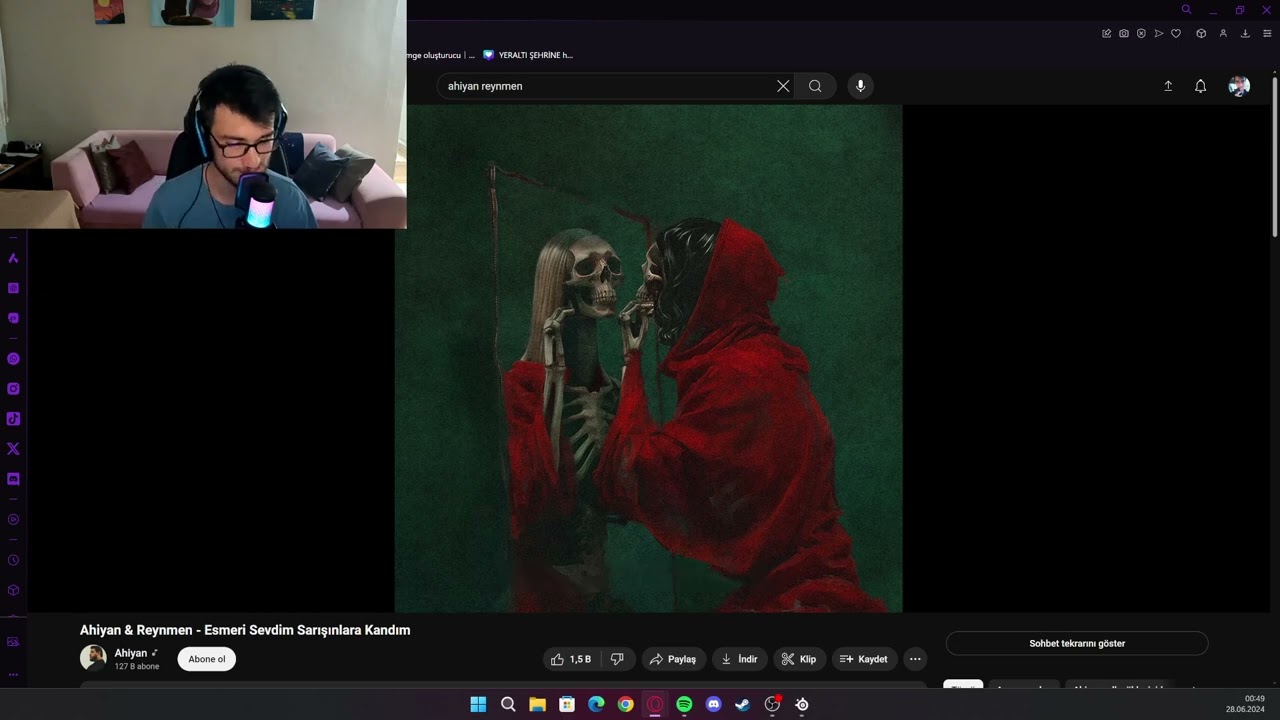This screenshot has width=1280, height=720.
Task: Click the send/flow arrow icon in toolbar
Action: [x=1159, y=33]
